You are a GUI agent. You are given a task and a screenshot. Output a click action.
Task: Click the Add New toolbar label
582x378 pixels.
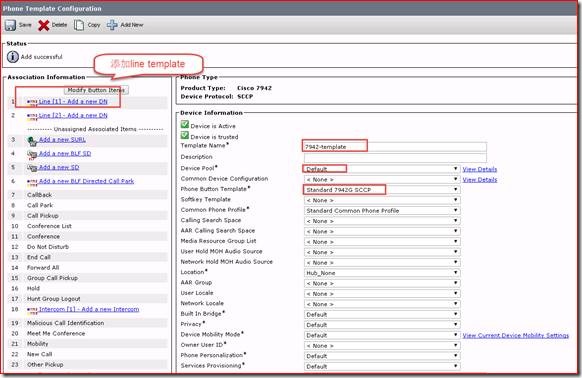tap(132, 25)
